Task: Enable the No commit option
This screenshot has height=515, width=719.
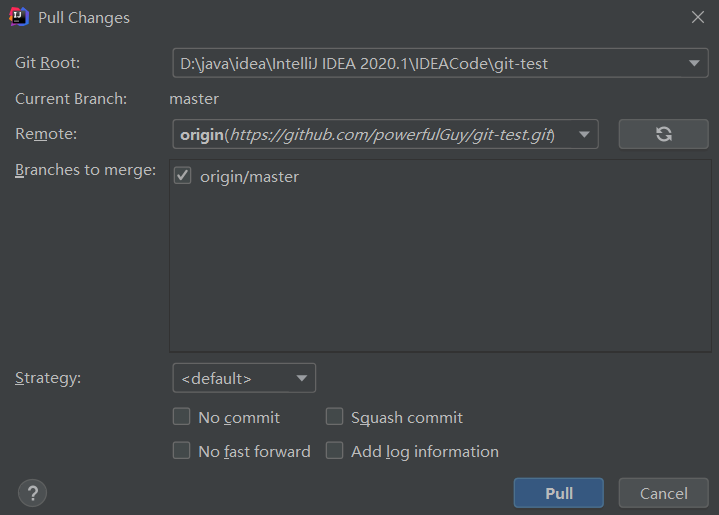Action: click(x=182, y=417)
